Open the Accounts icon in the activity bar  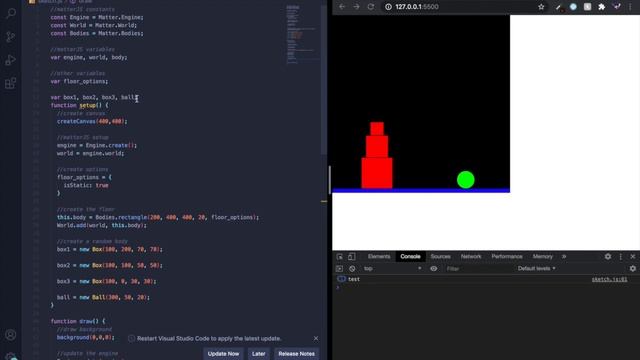coord(11,335)
